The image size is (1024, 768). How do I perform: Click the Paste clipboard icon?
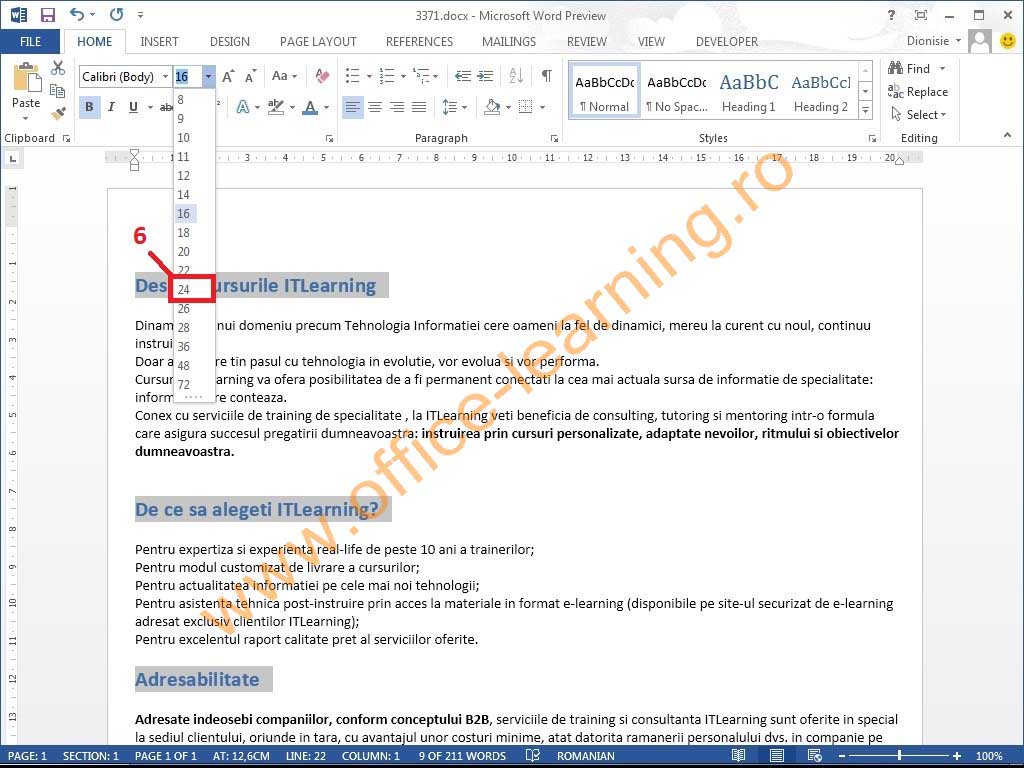27,78
